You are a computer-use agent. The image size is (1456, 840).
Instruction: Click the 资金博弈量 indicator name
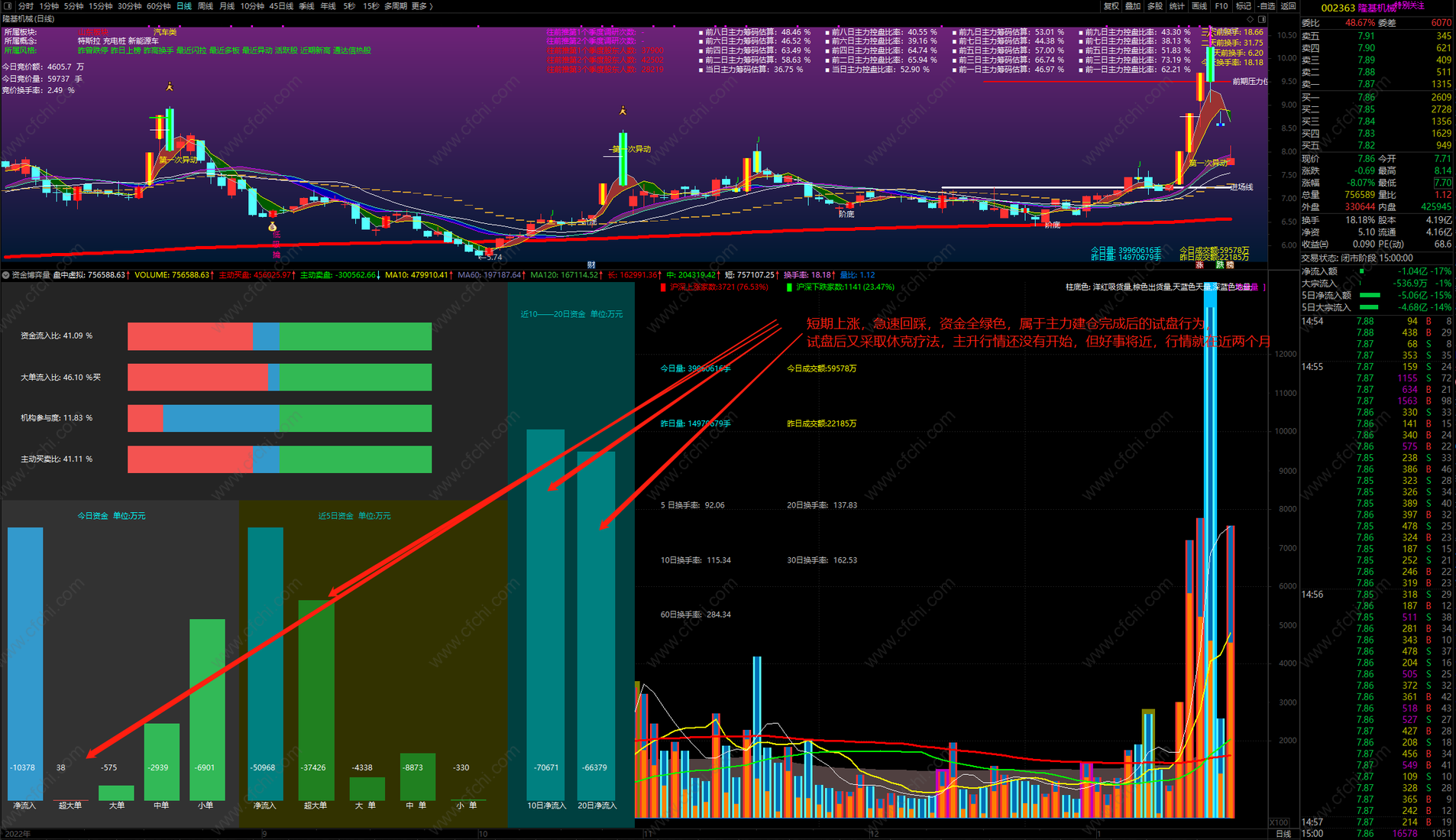click(x=31, y=275)
